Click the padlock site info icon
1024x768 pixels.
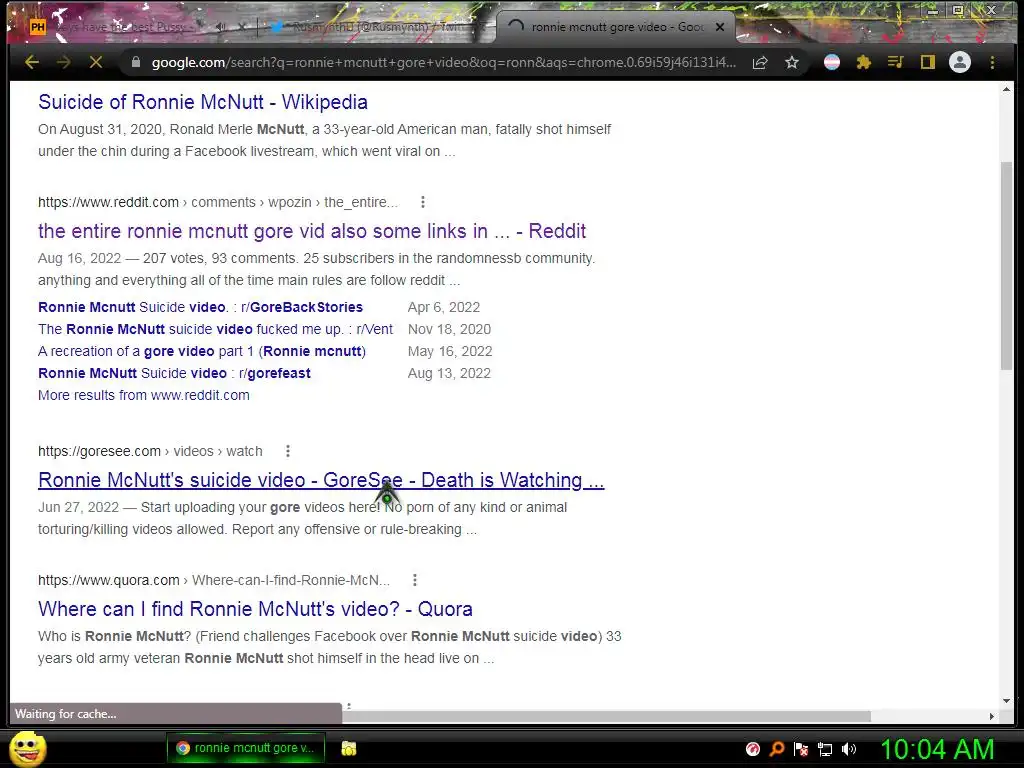click(136, 63)
